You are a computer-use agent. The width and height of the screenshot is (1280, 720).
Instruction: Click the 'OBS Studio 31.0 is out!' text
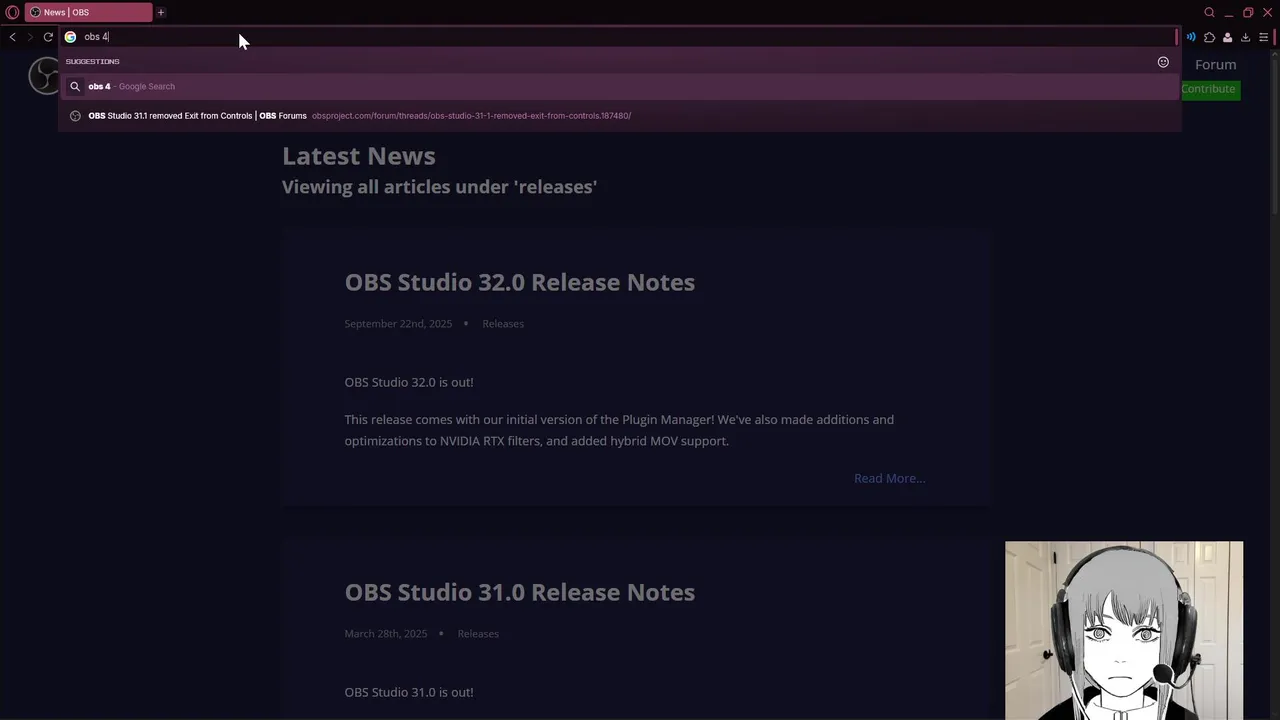tap(409, 692)
